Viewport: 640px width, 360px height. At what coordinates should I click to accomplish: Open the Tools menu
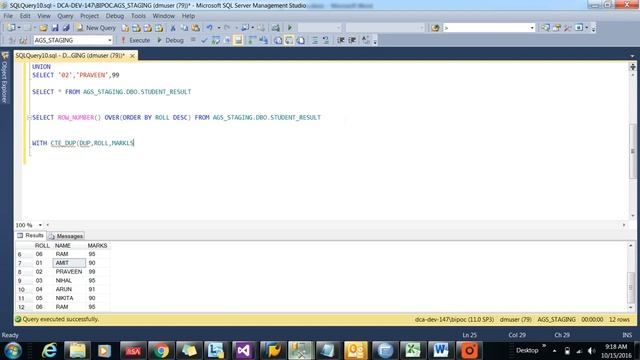point(138,16)
